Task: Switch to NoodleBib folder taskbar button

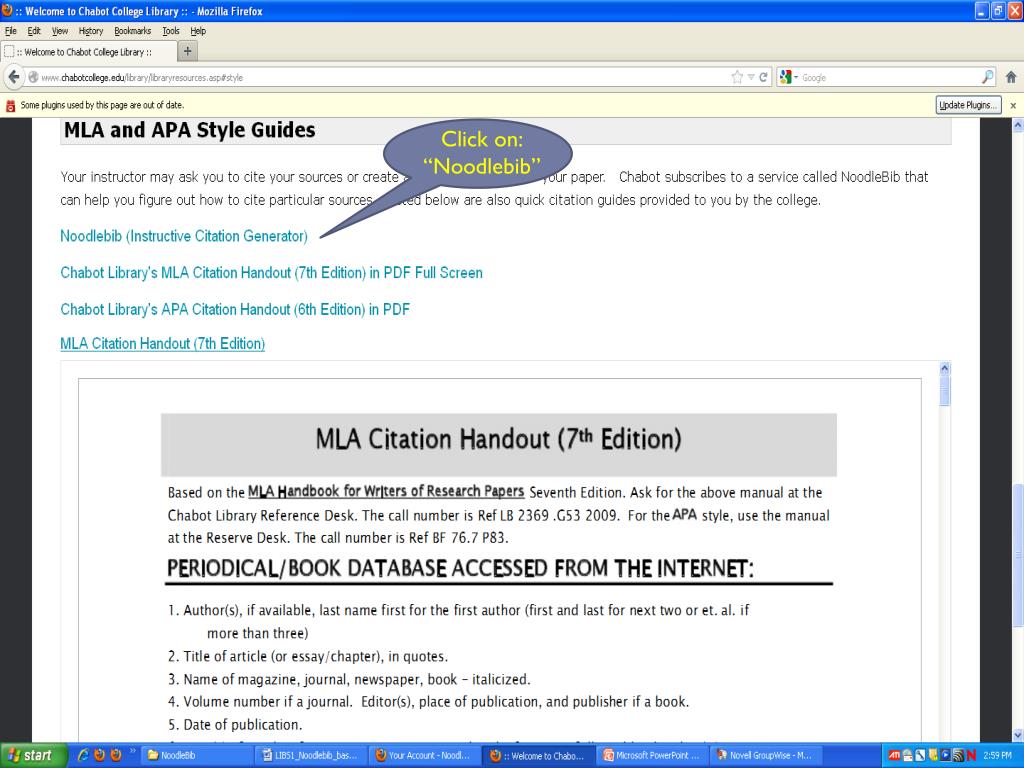Action: pos(196,756)
